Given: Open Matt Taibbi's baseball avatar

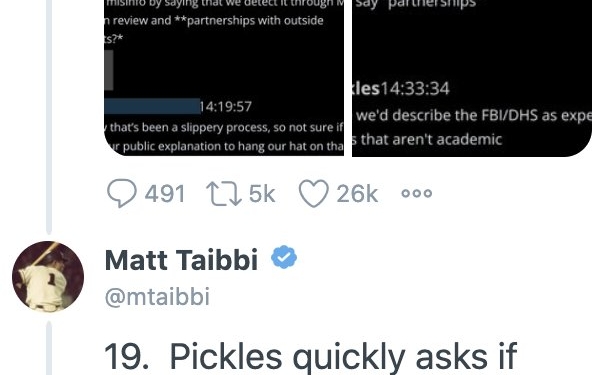Looking at the screenshot, I should click(x=48, y=277).
